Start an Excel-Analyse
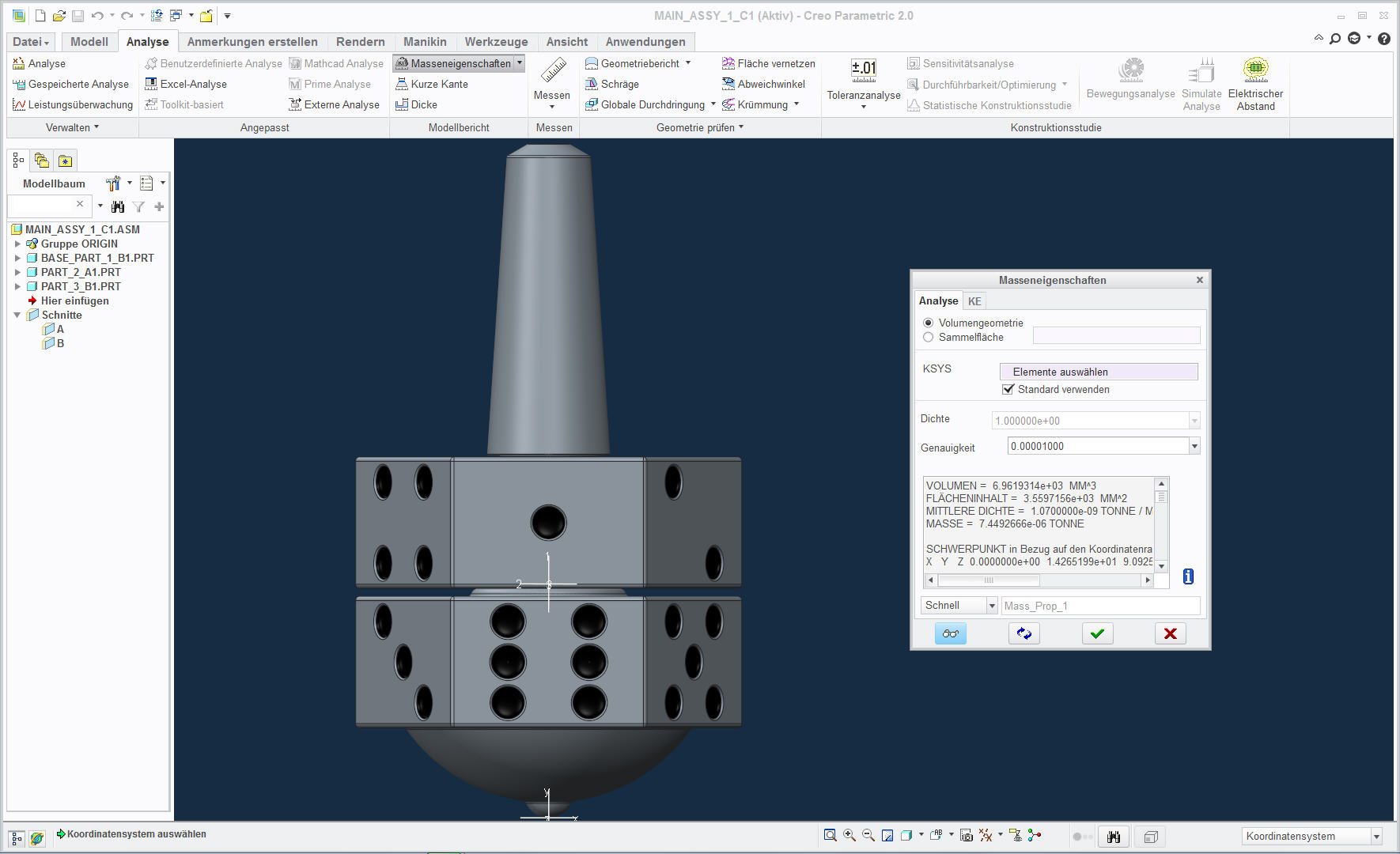The width and height of the screenshot is (1400, 854). point(186,84)
